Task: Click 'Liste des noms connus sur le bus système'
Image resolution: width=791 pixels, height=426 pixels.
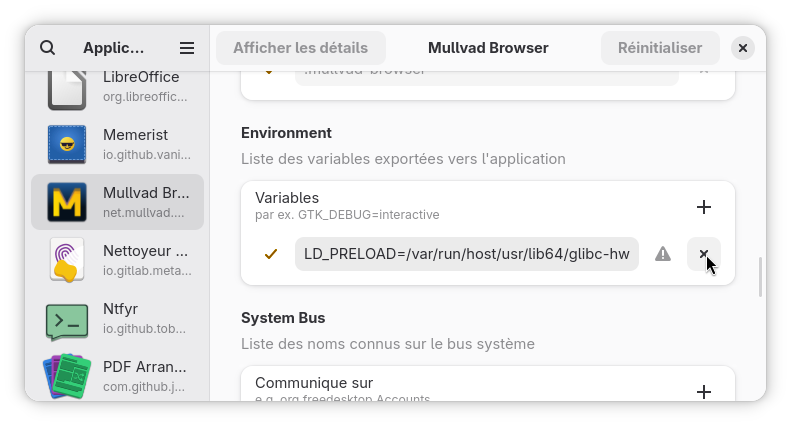Action: pyautogui.click(x=388, y=344)
